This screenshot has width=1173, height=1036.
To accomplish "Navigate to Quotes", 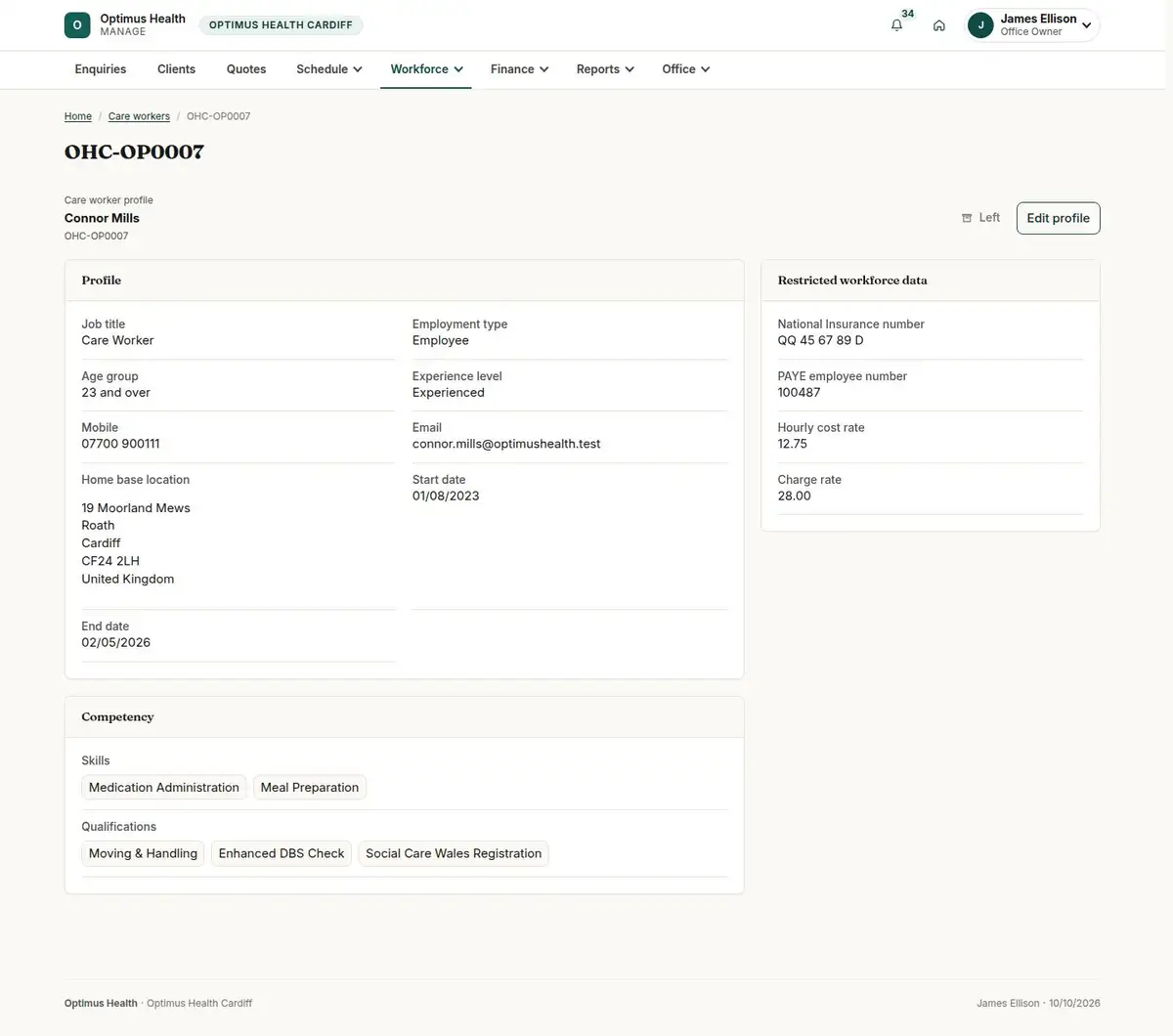I will 246,69.
